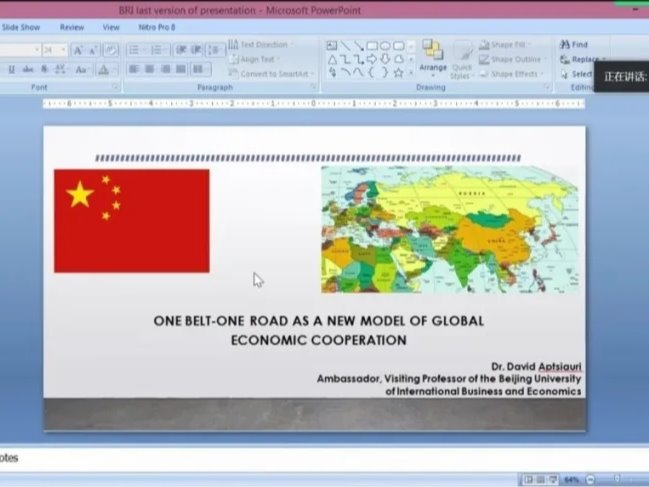The height and width of the screenshot is (487, 649).
Task: Open the Review ribbon tab
Action: click(x=72, y=27)
